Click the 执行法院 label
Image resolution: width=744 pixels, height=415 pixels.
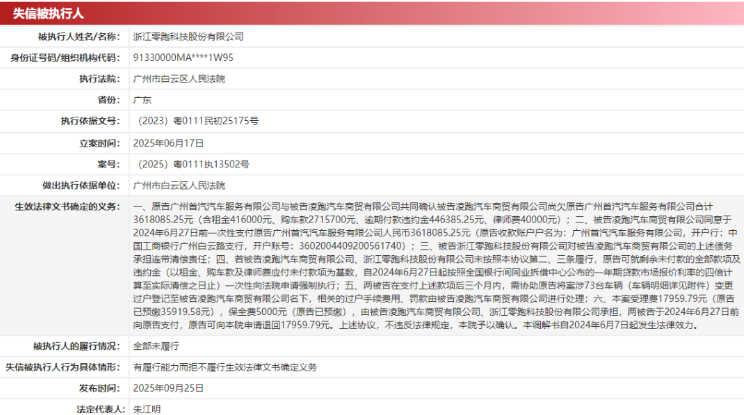100,79
